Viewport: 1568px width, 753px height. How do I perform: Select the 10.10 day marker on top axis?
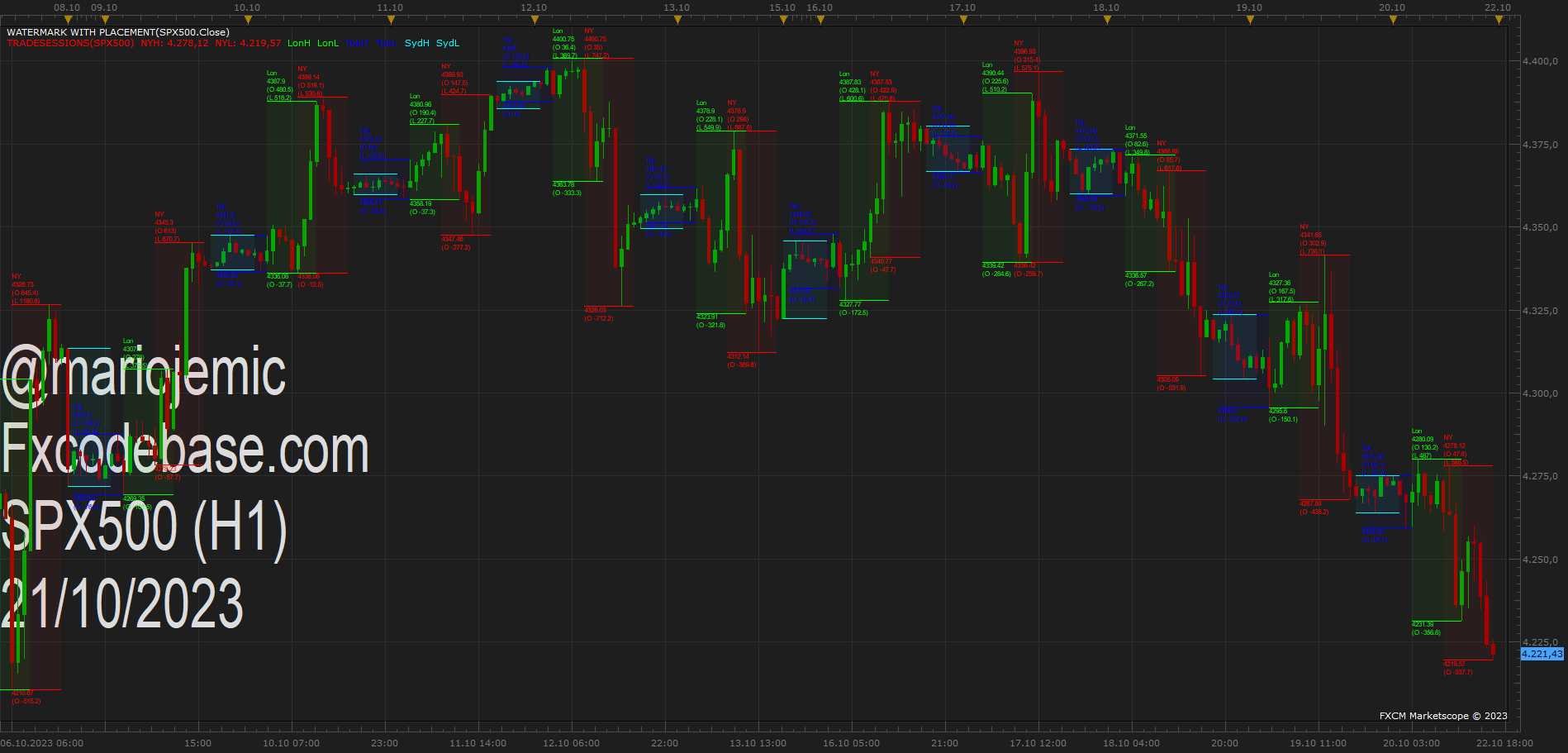point(248,20)
